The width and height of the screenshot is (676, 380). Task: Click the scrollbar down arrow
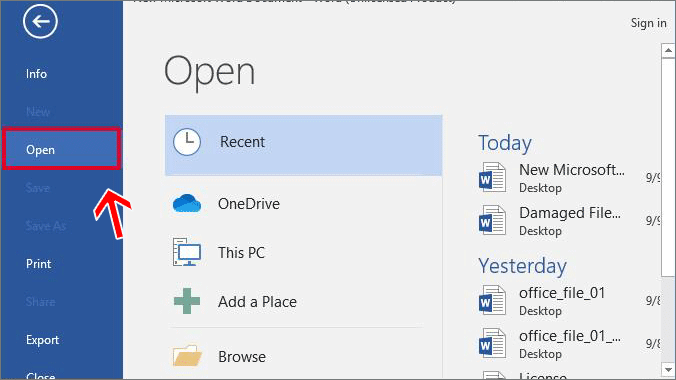tap(668, 369)
